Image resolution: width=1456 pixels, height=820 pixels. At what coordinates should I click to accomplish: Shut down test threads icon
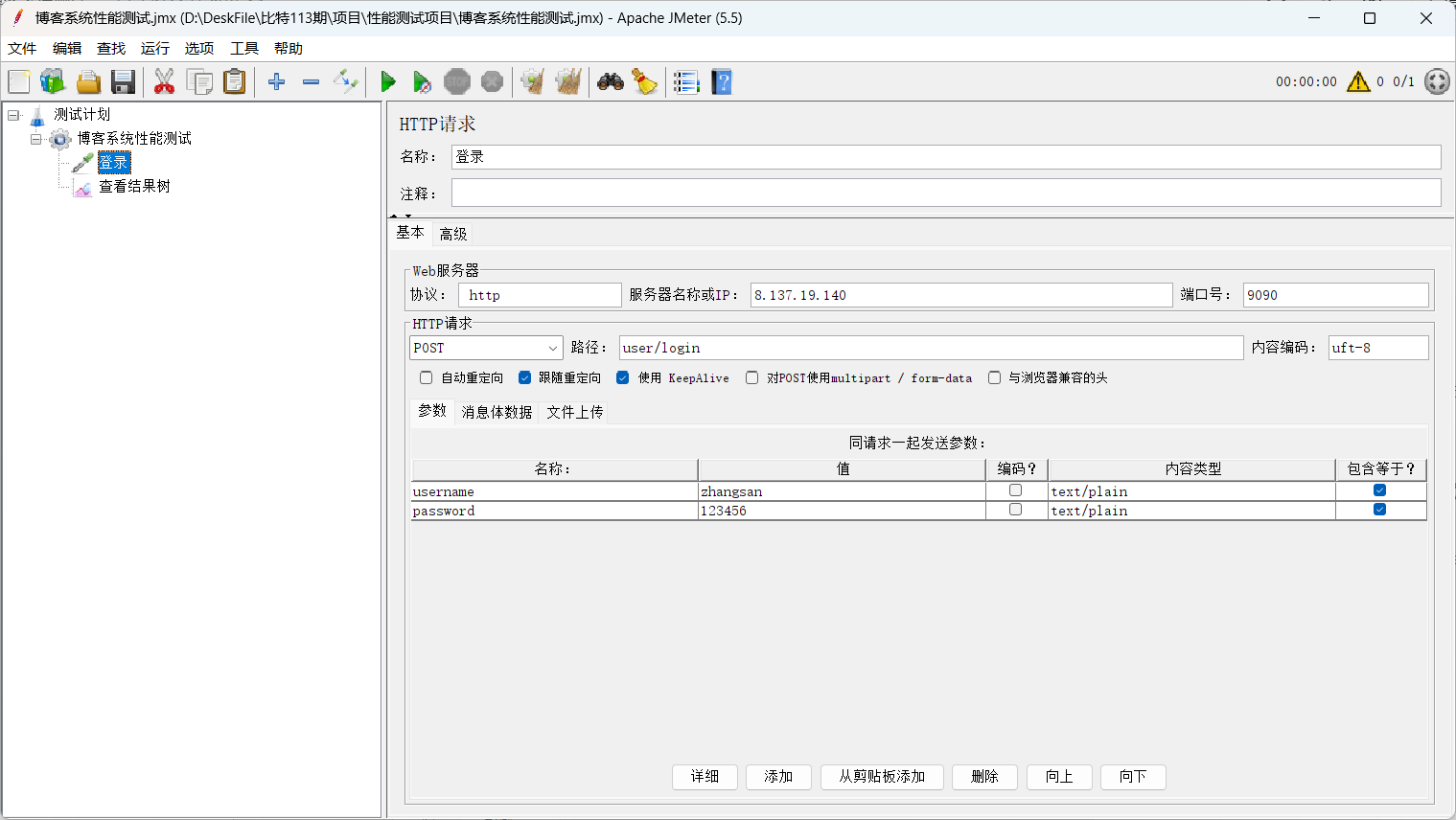coord(492,82)
